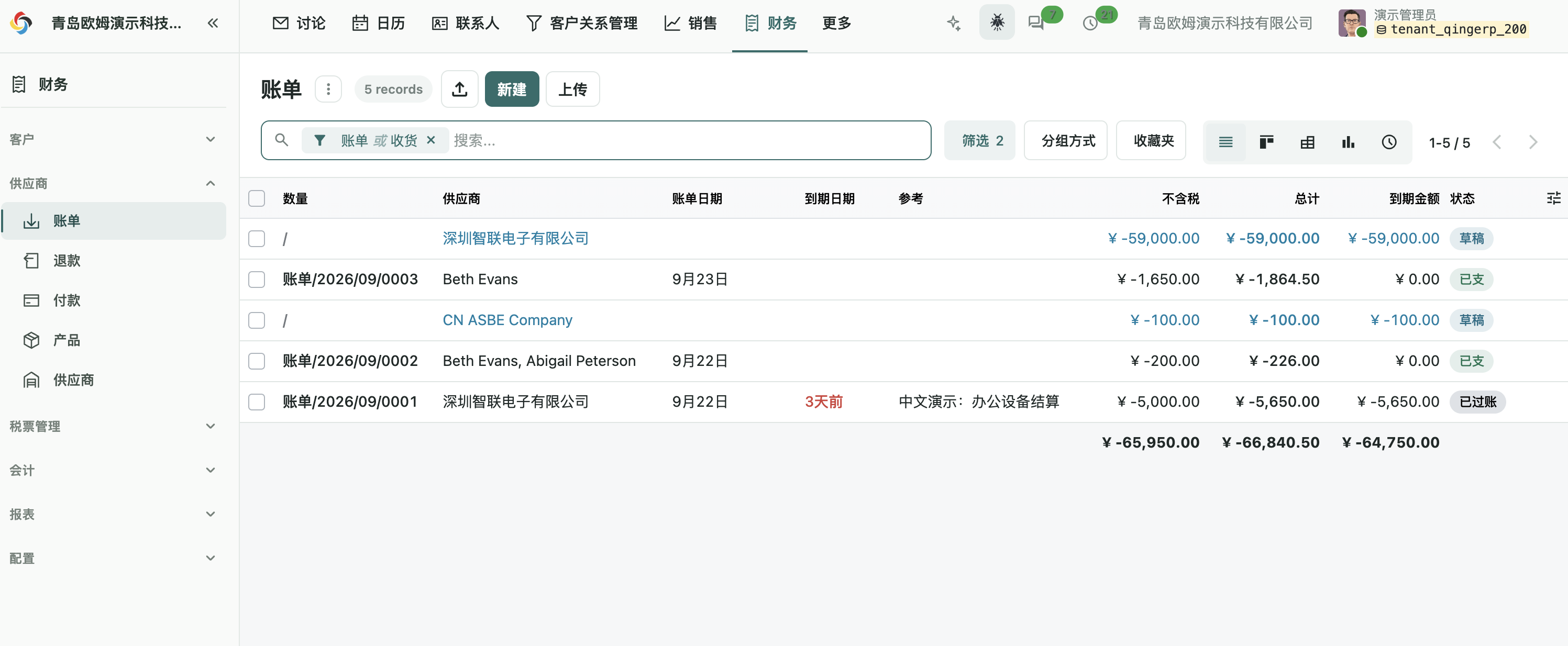Check the 深圳智联电子有限公司 draft row checkbox

click(256, 238)
